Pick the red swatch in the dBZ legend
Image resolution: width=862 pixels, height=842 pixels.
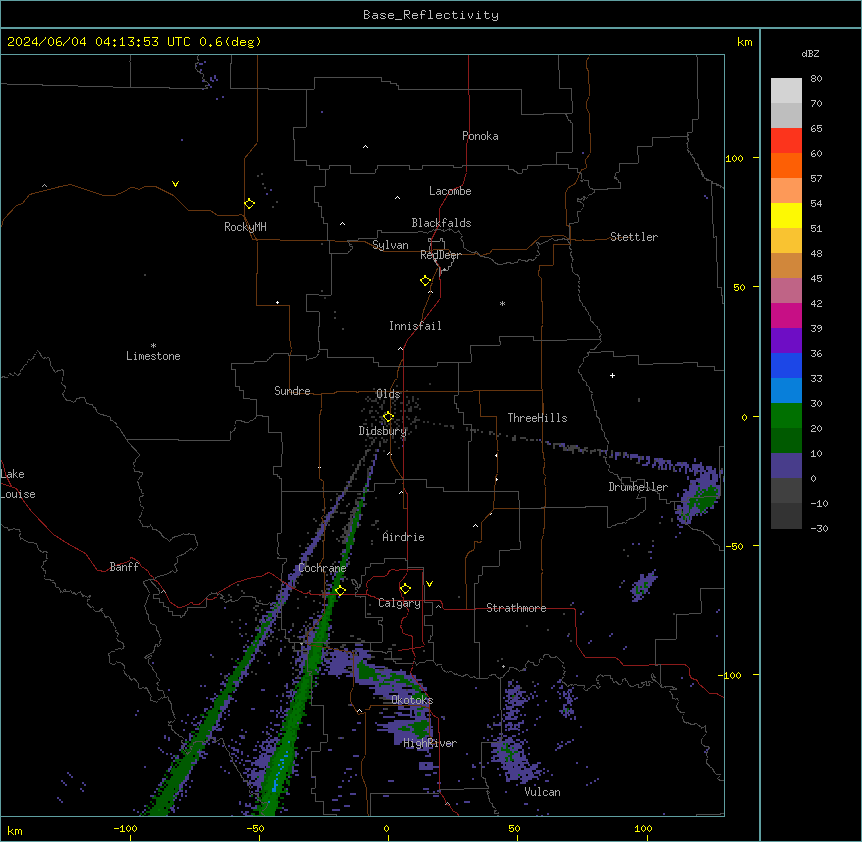(786, 141)
